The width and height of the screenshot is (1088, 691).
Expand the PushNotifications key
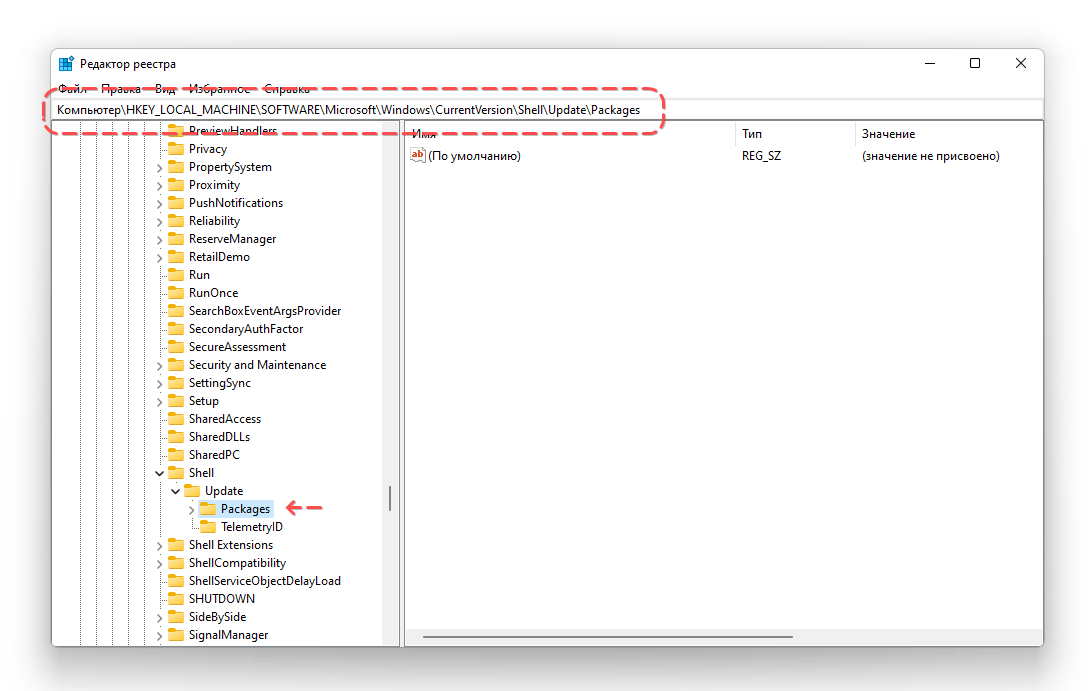point(160,204)
